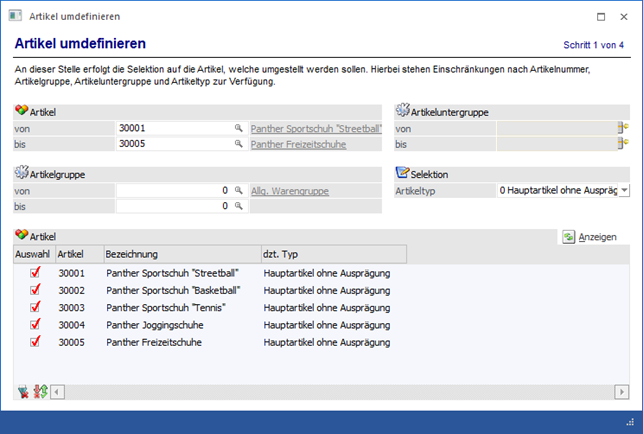Click search icon for Artikel bis field

[239, 144]
